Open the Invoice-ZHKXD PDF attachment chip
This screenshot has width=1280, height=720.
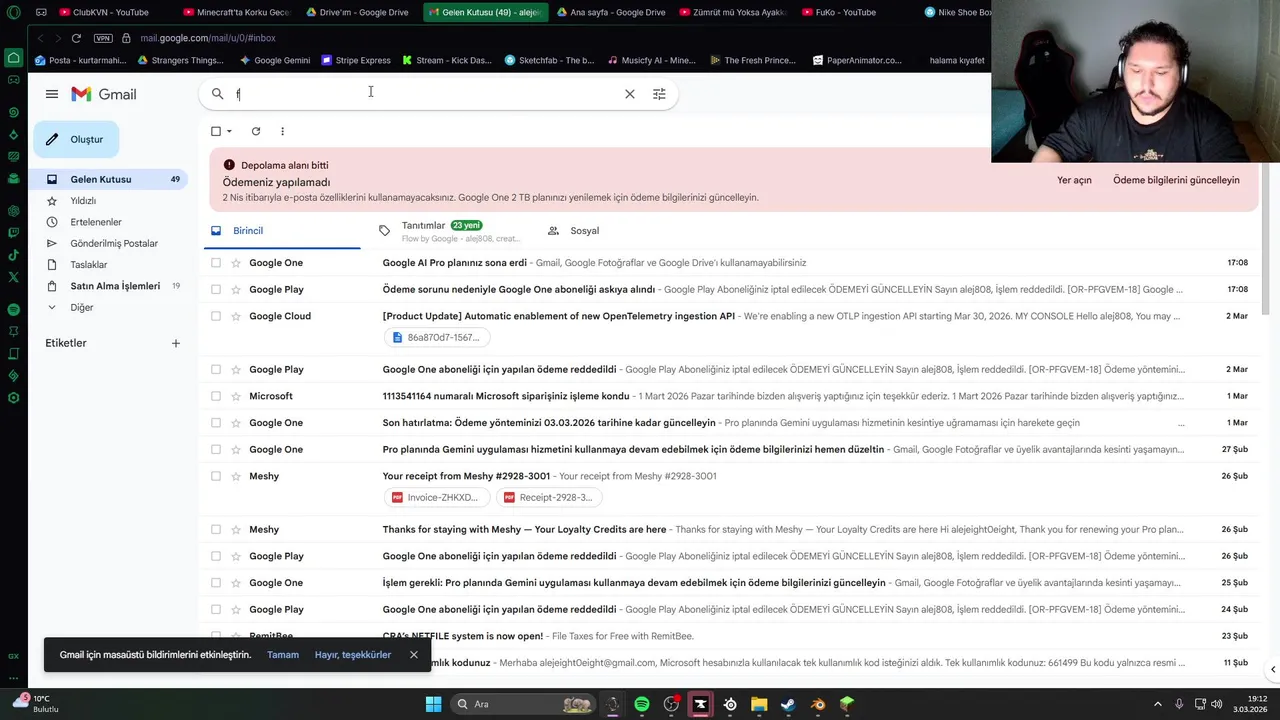(435, 497)
